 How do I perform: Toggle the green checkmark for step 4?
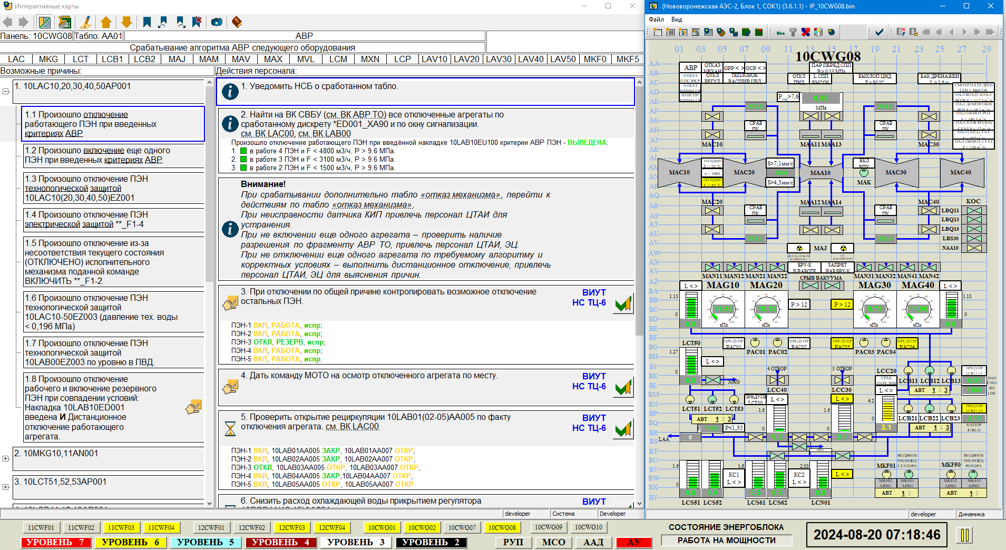tap(622, 388)
